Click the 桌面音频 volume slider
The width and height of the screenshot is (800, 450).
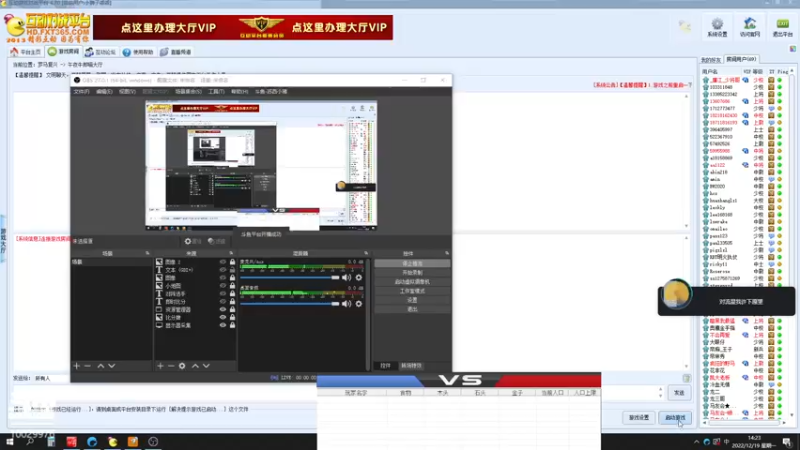(289, 304)
